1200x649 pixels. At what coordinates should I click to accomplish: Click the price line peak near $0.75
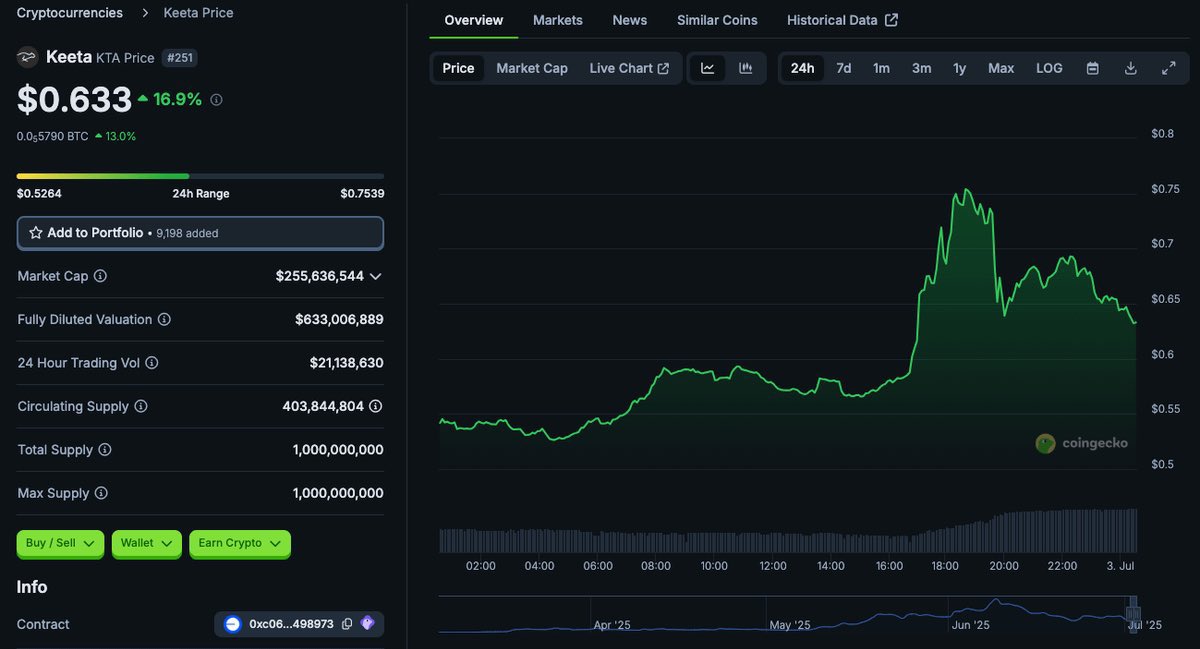[965, 190]
